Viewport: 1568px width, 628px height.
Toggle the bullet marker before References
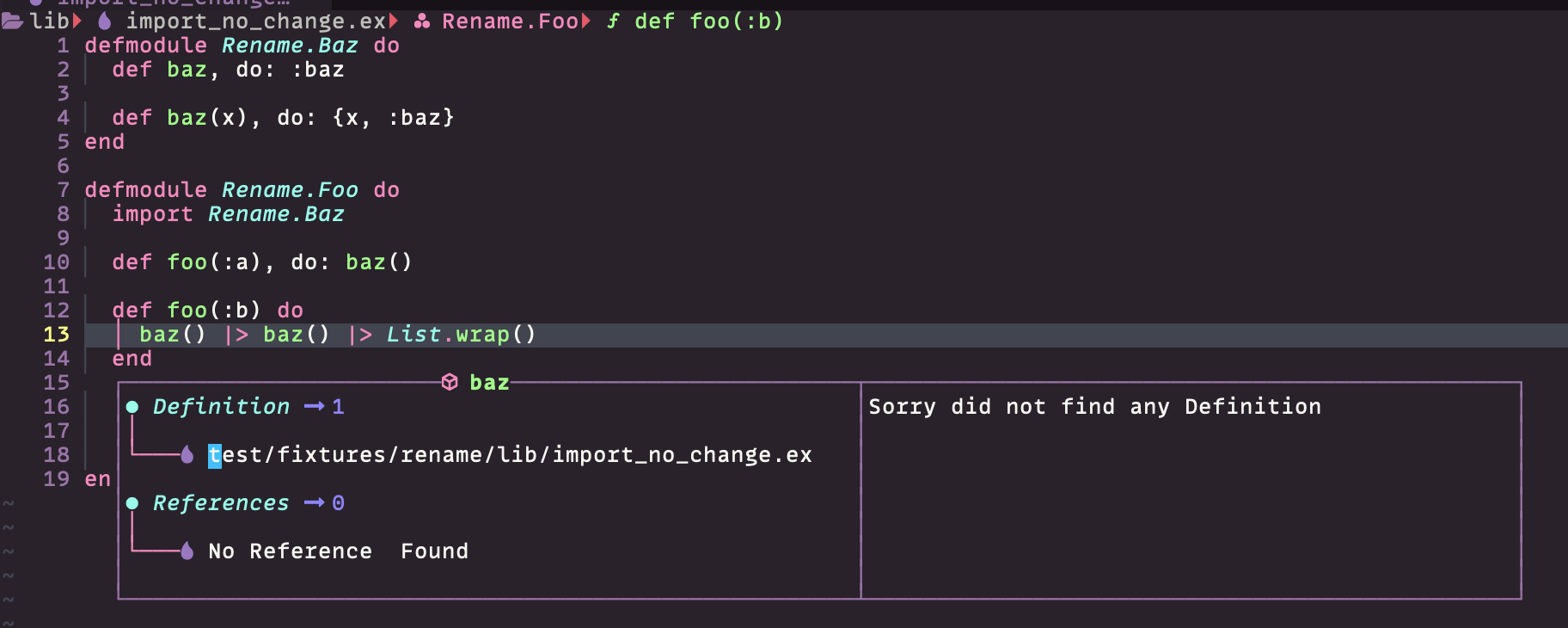tap(132, 502)
